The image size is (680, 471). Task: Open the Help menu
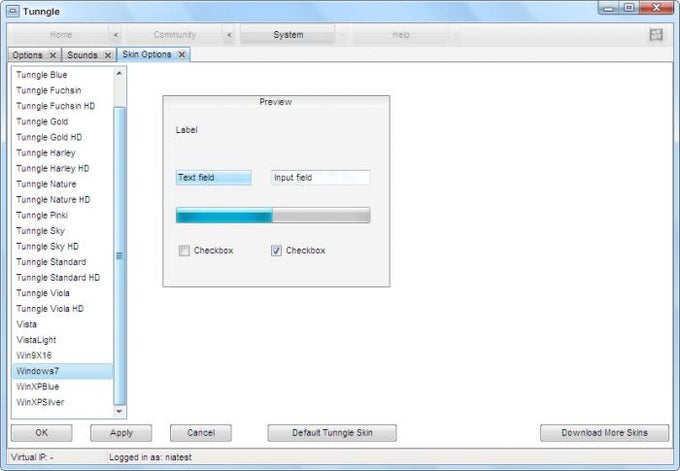click(401, 35)
